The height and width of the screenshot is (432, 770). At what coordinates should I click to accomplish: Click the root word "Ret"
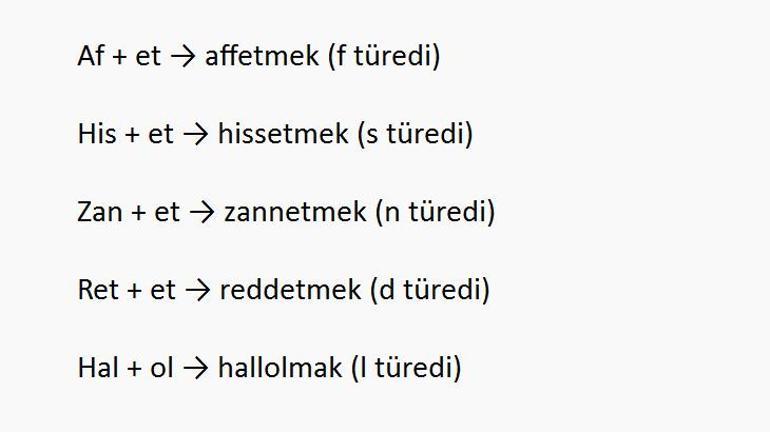click(98, 290)
